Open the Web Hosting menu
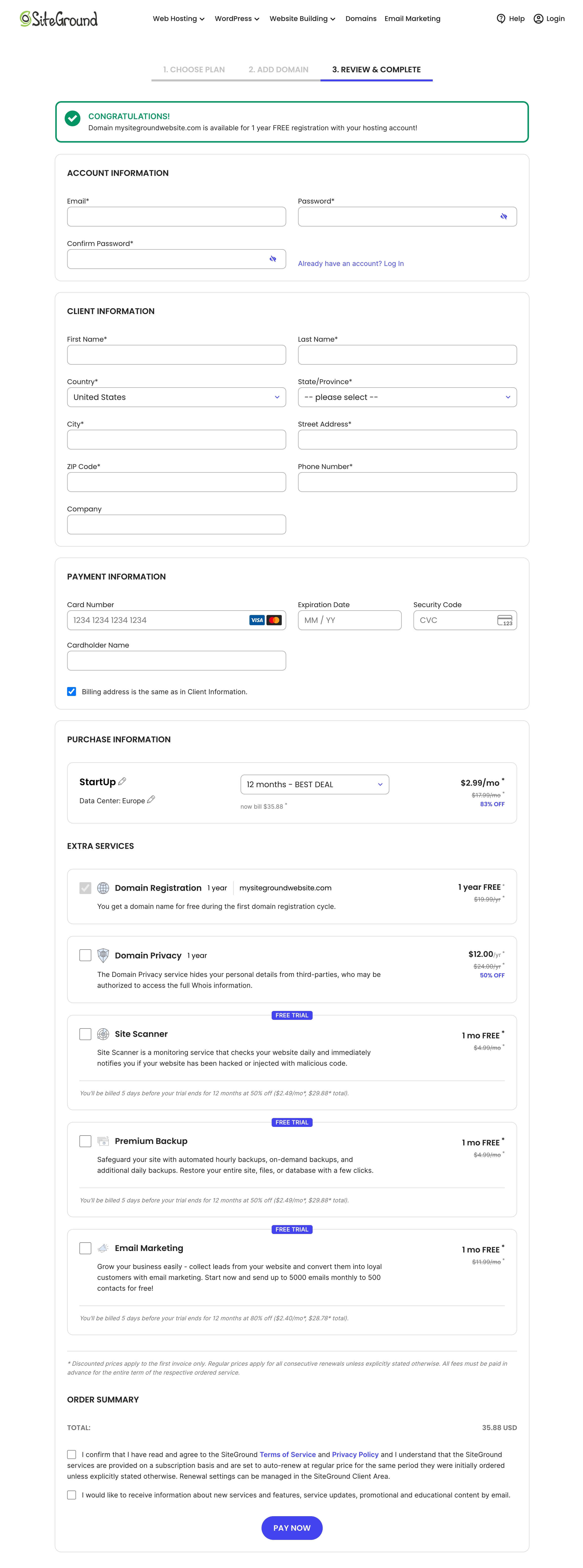This screenshot has width=583, height=1568. point(178,19)
